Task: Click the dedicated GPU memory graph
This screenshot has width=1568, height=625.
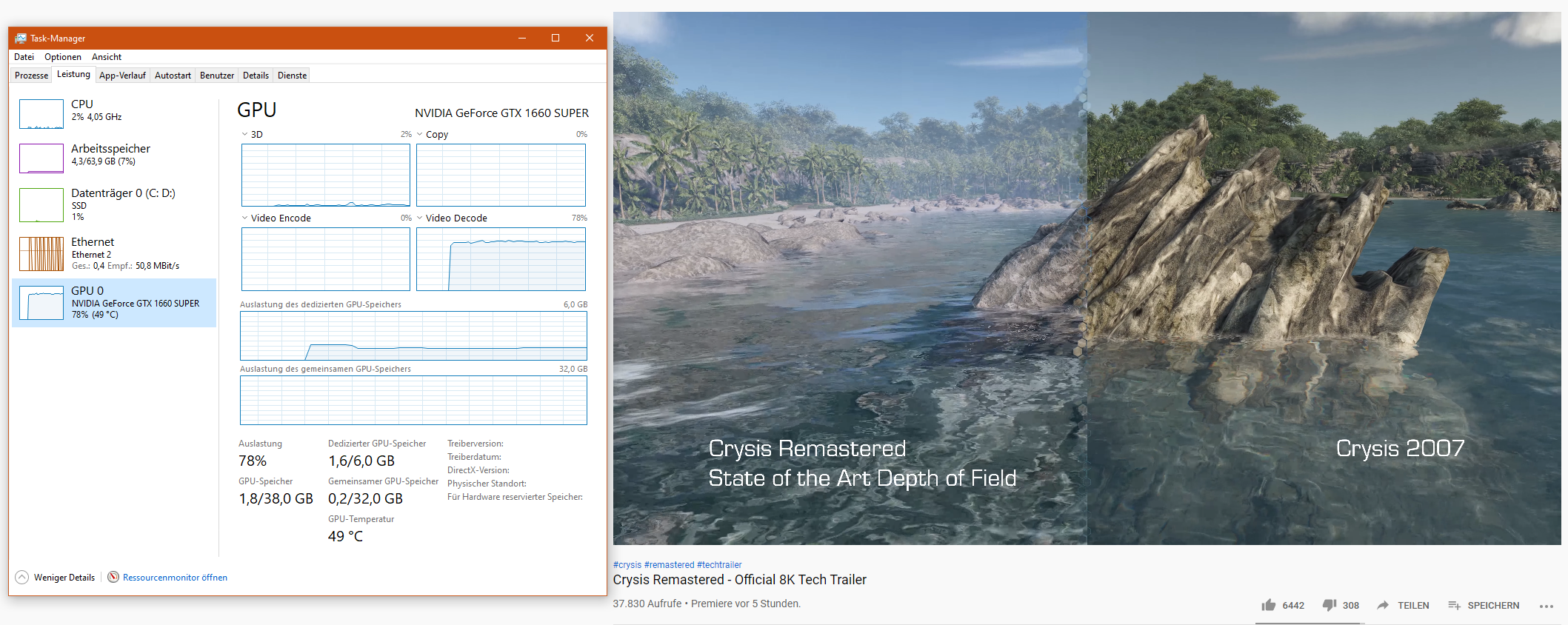Action: (413, 335)
